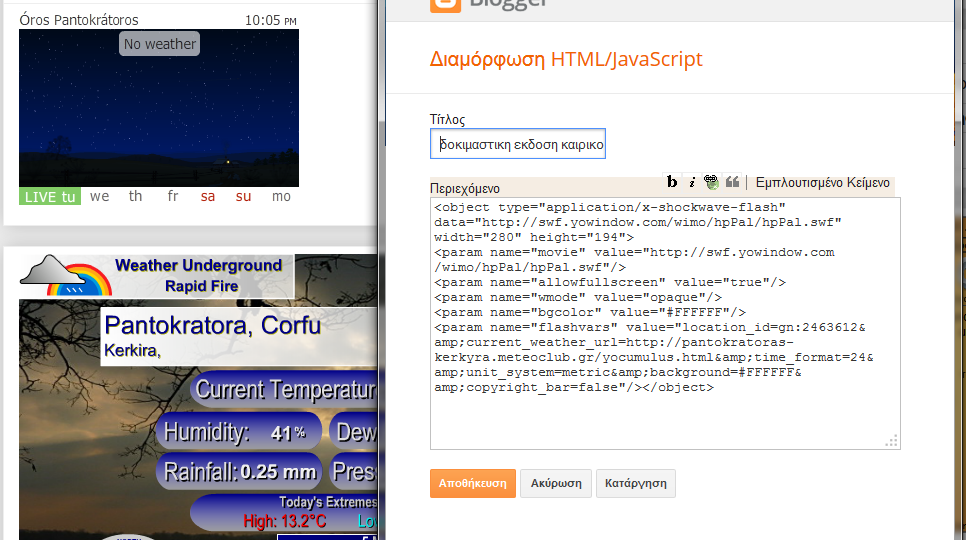Click the bold formatting icon
Image resolution: width=966 pixels, height=540 pixels.
tap(672, 182)
